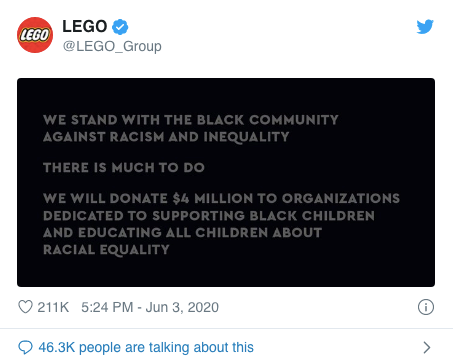Click the "Racial equality" closing line

pos(106,250)
